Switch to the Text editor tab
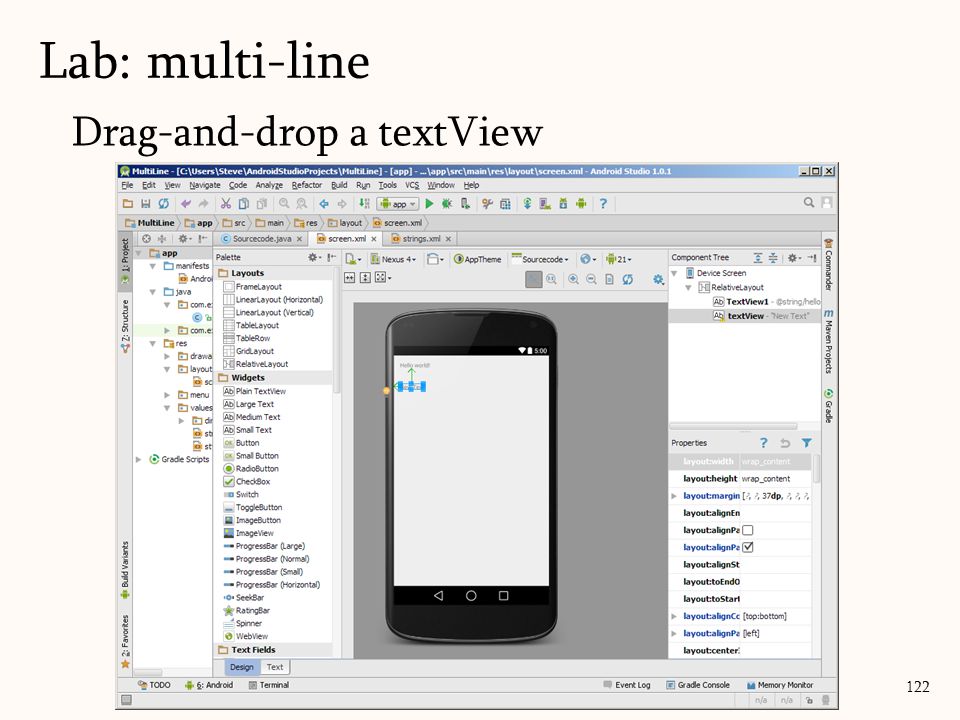Image resolution: width=960 pixels, height=720 pixels. coord(275,667)
